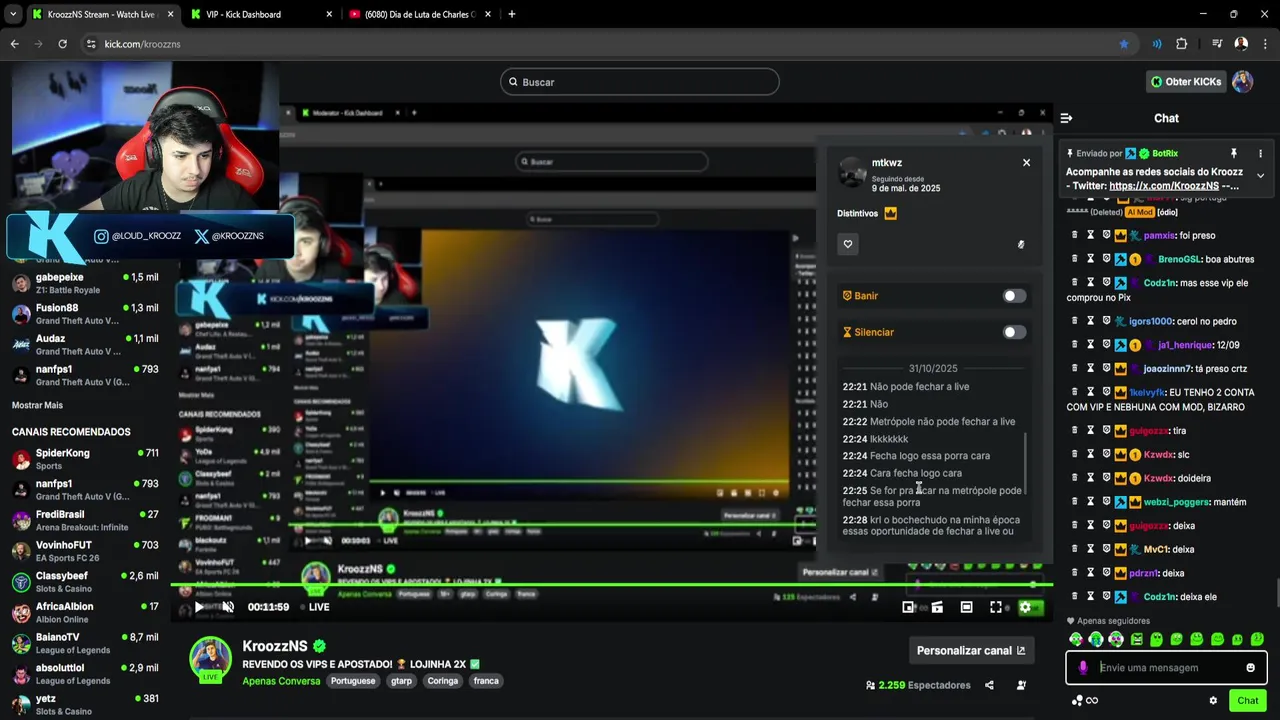Open Audaz channel in sidebar
Screen dimensions: 1280x720
pos(85,344)
